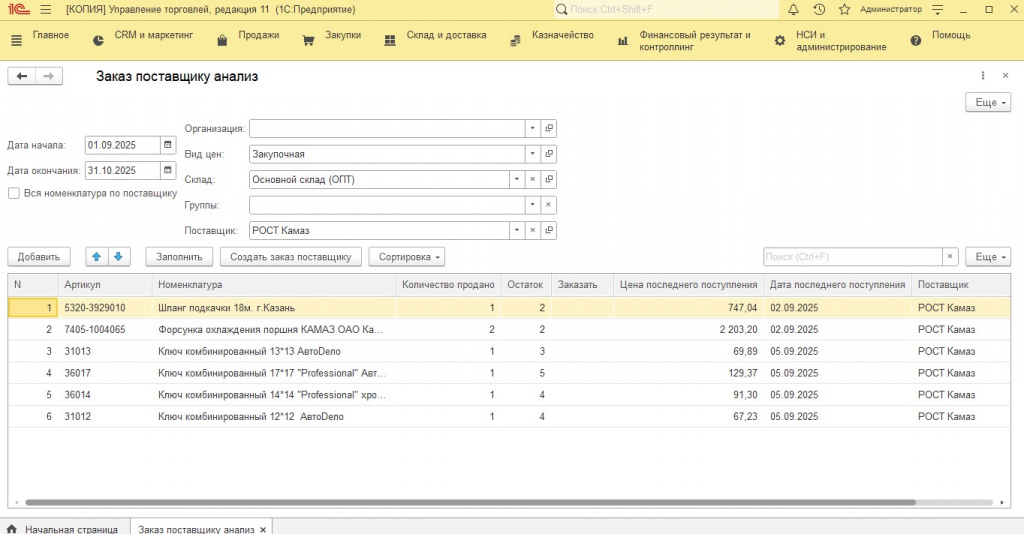Expand the Склад dropdown
1024x534 pixels.
pyautogui.click(x=517, y=180)
